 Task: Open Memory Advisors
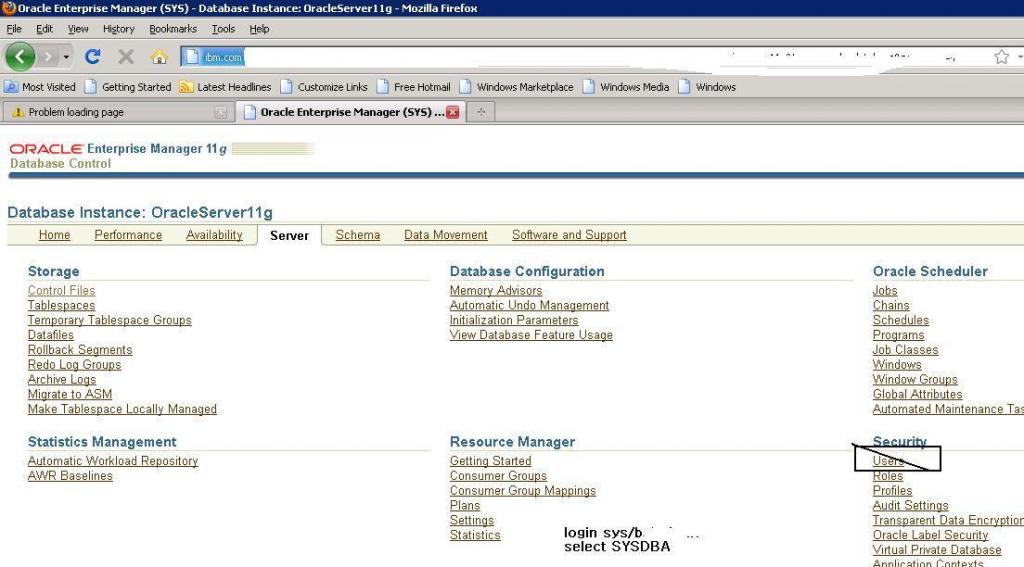[496, 291]
